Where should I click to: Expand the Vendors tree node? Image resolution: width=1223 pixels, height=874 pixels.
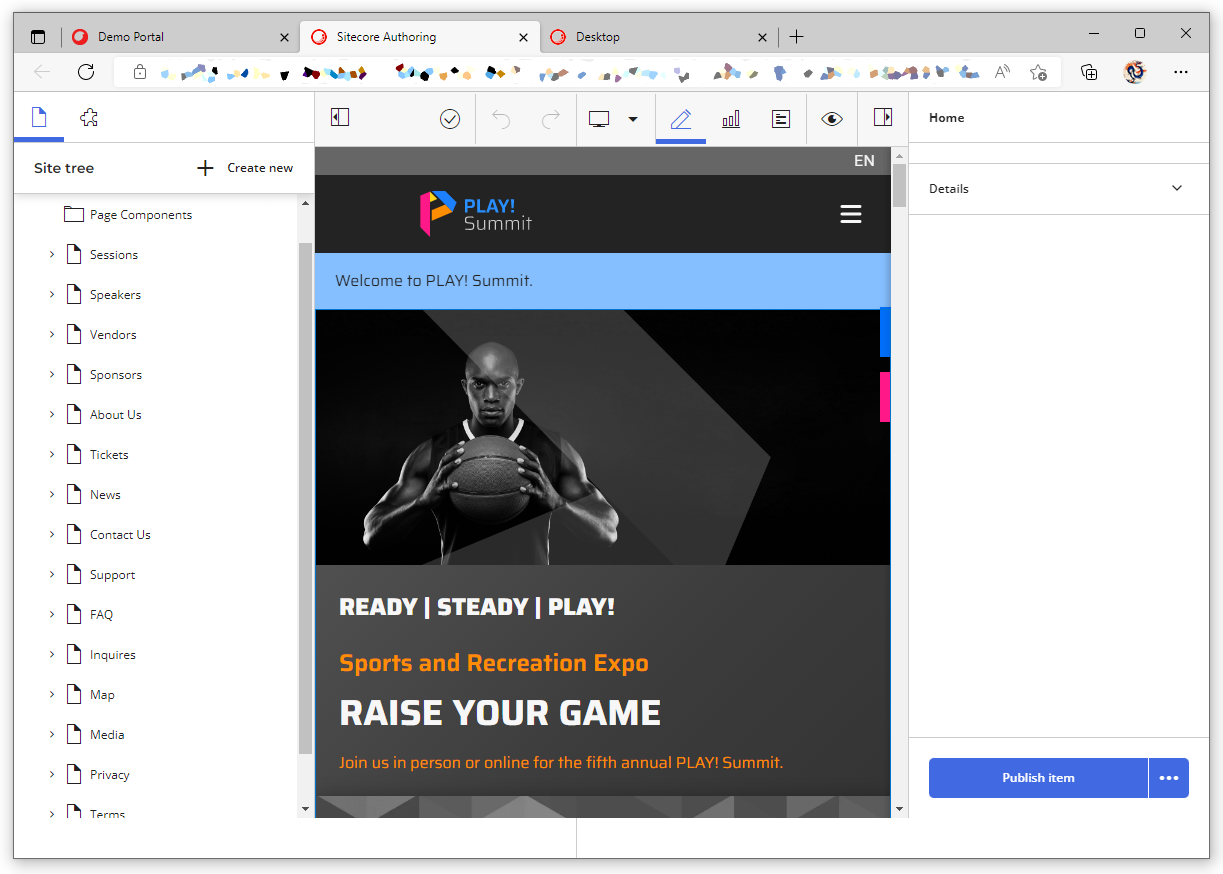[52, 334]
